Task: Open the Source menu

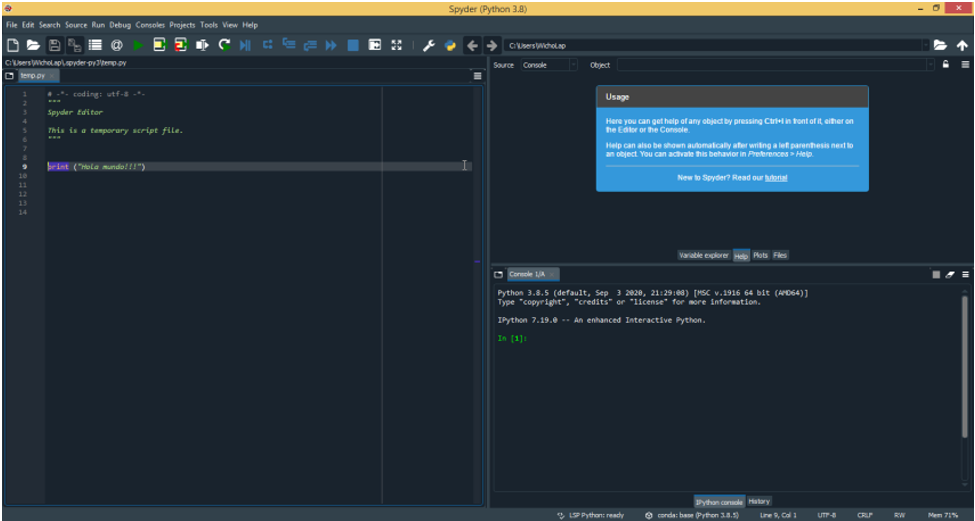Action: 76,25
